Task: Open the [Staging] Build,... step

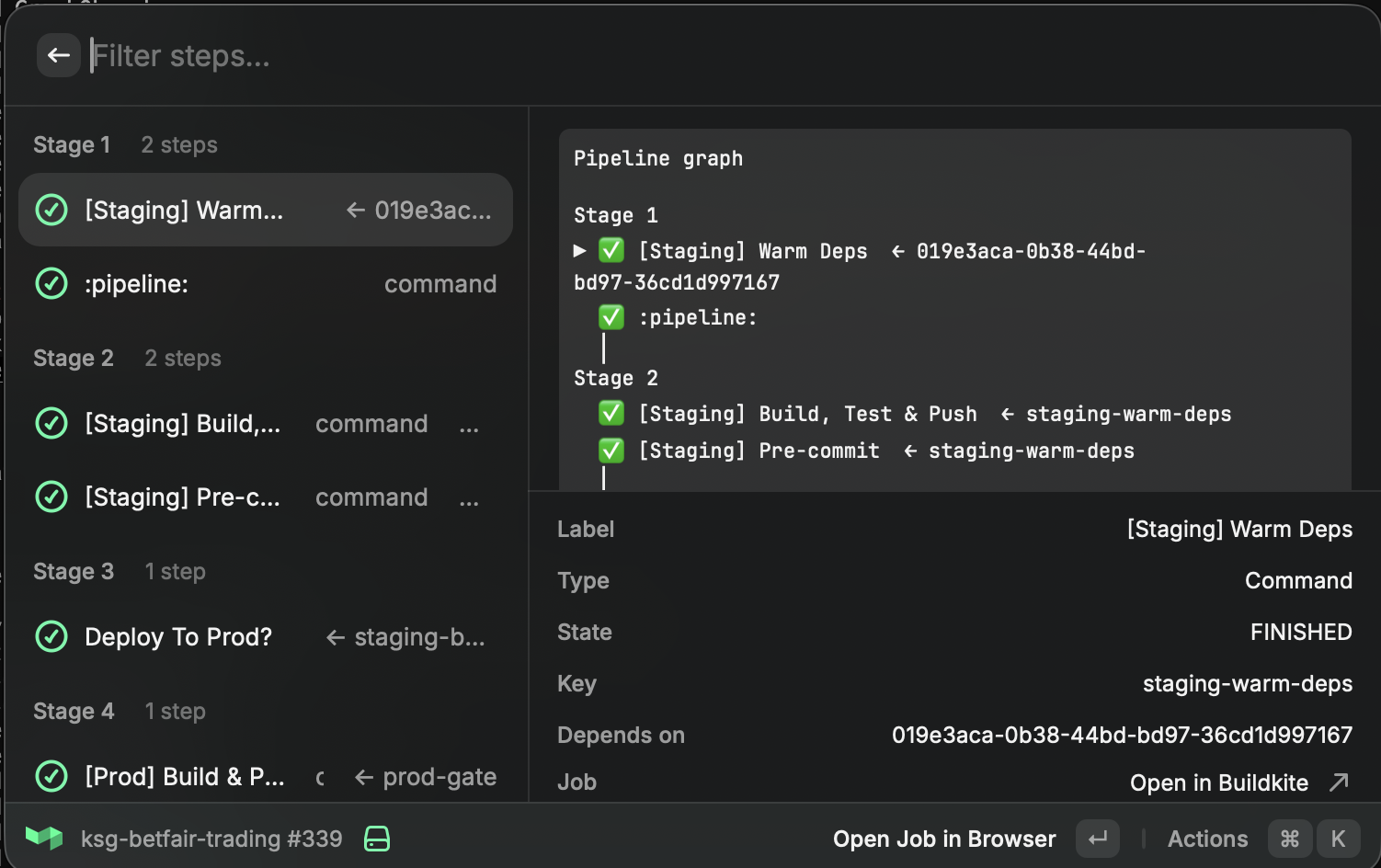Action: [266, 423]
